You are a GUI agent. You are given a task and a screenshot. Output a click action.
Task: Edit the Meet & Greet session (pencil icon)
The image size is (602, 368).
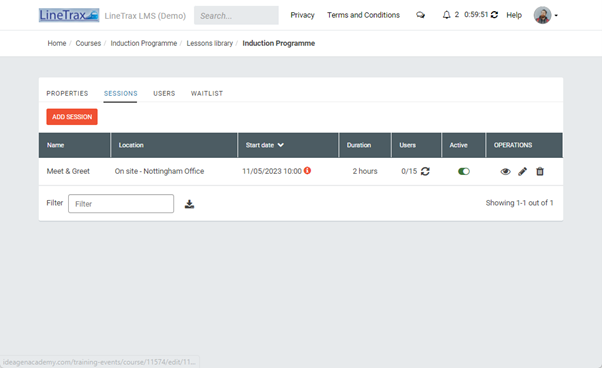click(x=523, y=172)
